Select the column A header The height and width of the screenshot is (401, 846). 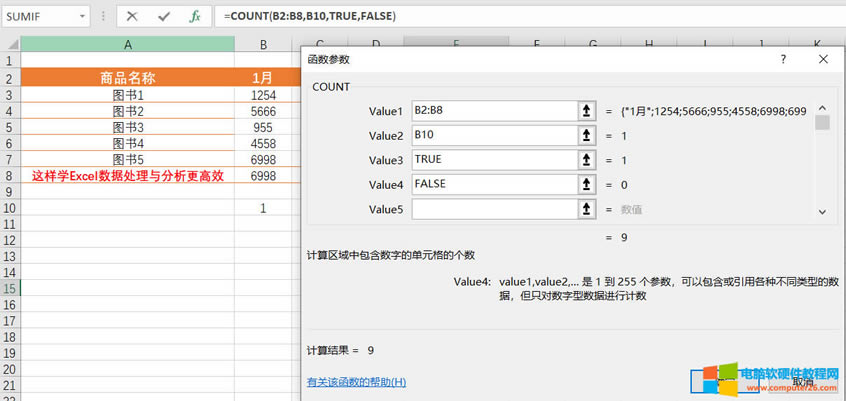(x=128, y=44)
